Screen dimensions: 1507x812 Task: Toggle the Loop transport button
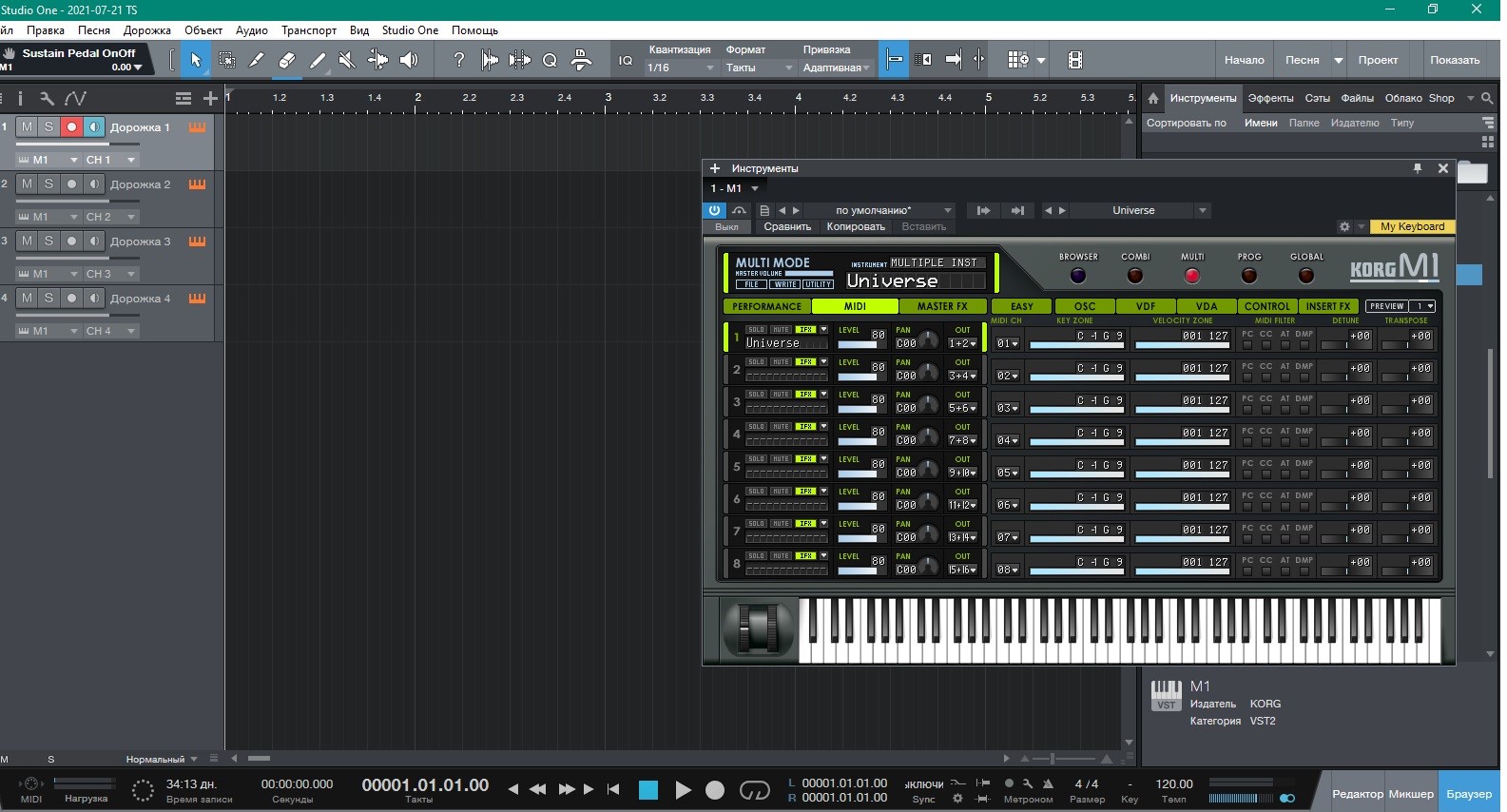click(754, 790)
